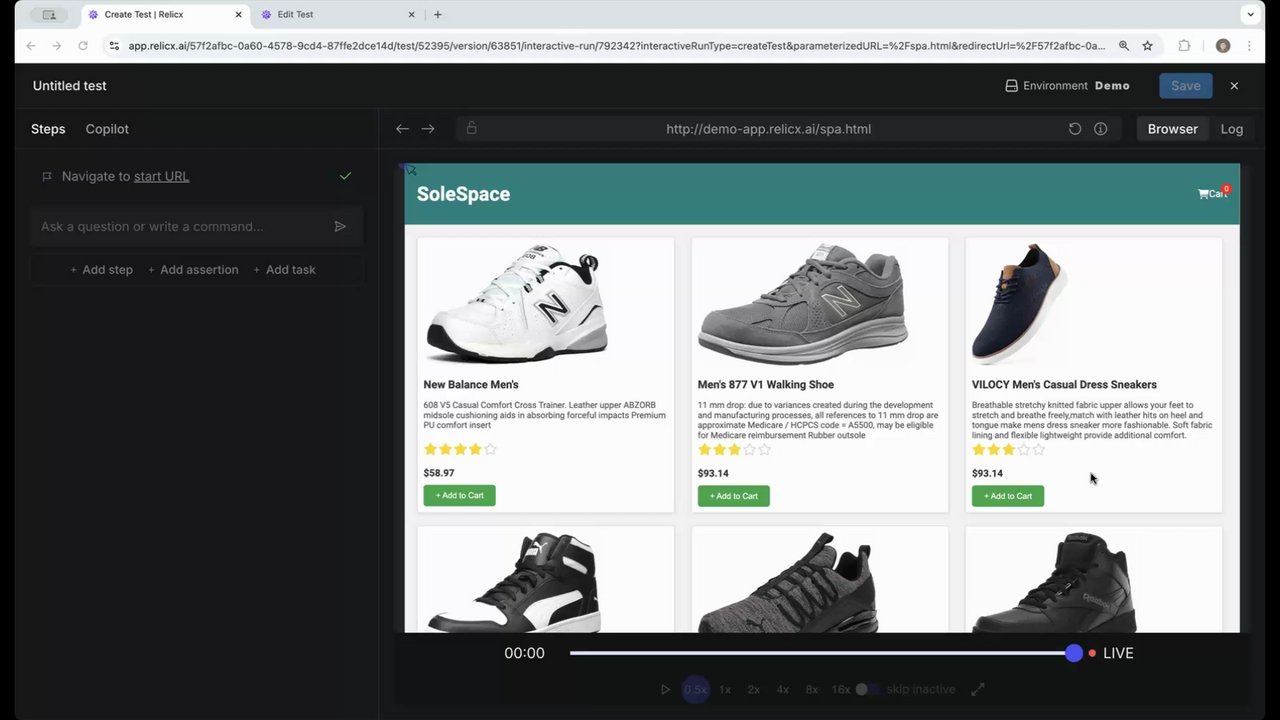Set playback speed to 0.5x
1280x720 pixels.
696,689
